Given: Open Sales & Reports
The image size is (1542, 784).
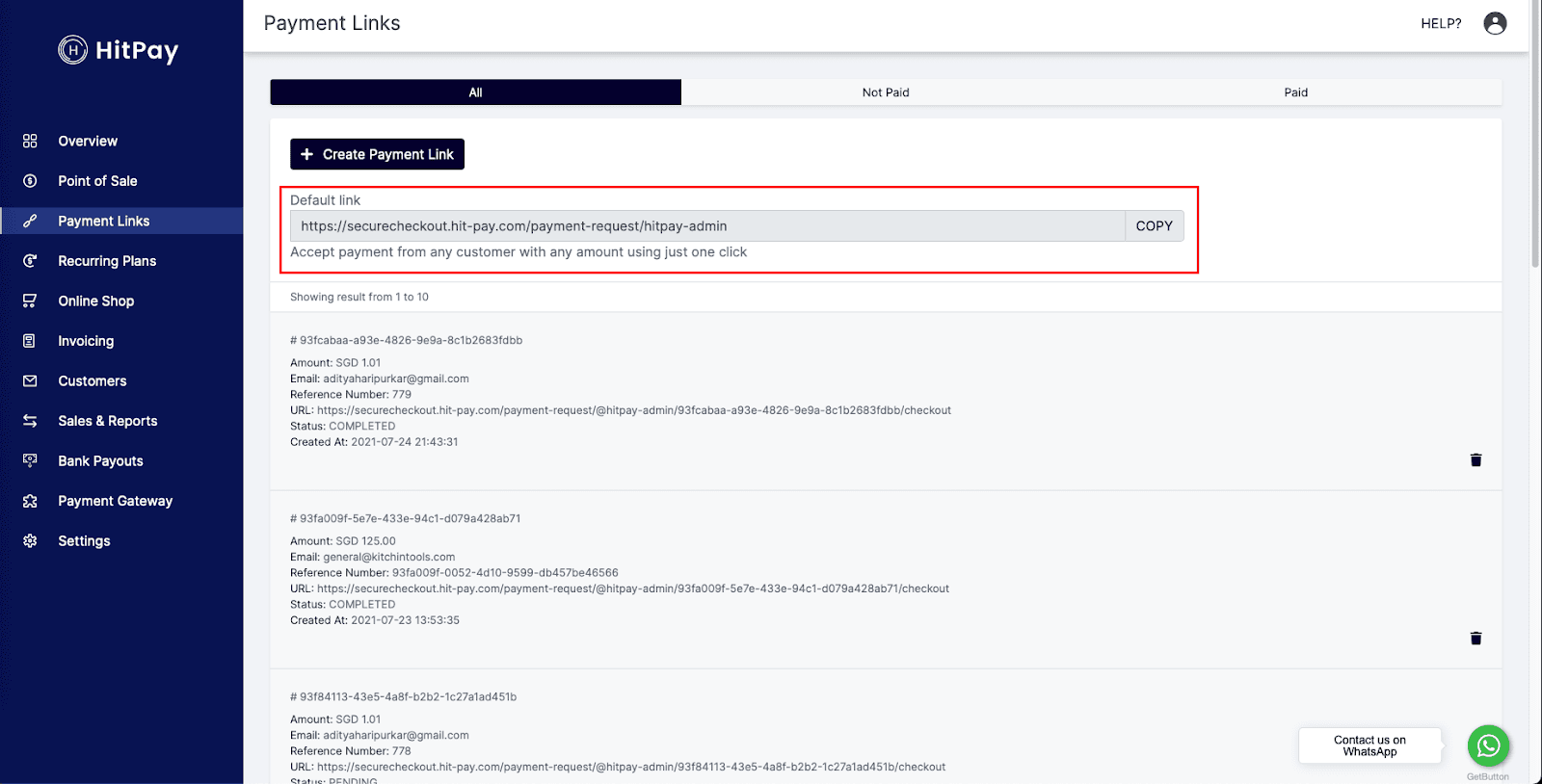Looking at the screenshot, I should click(108, 421).
